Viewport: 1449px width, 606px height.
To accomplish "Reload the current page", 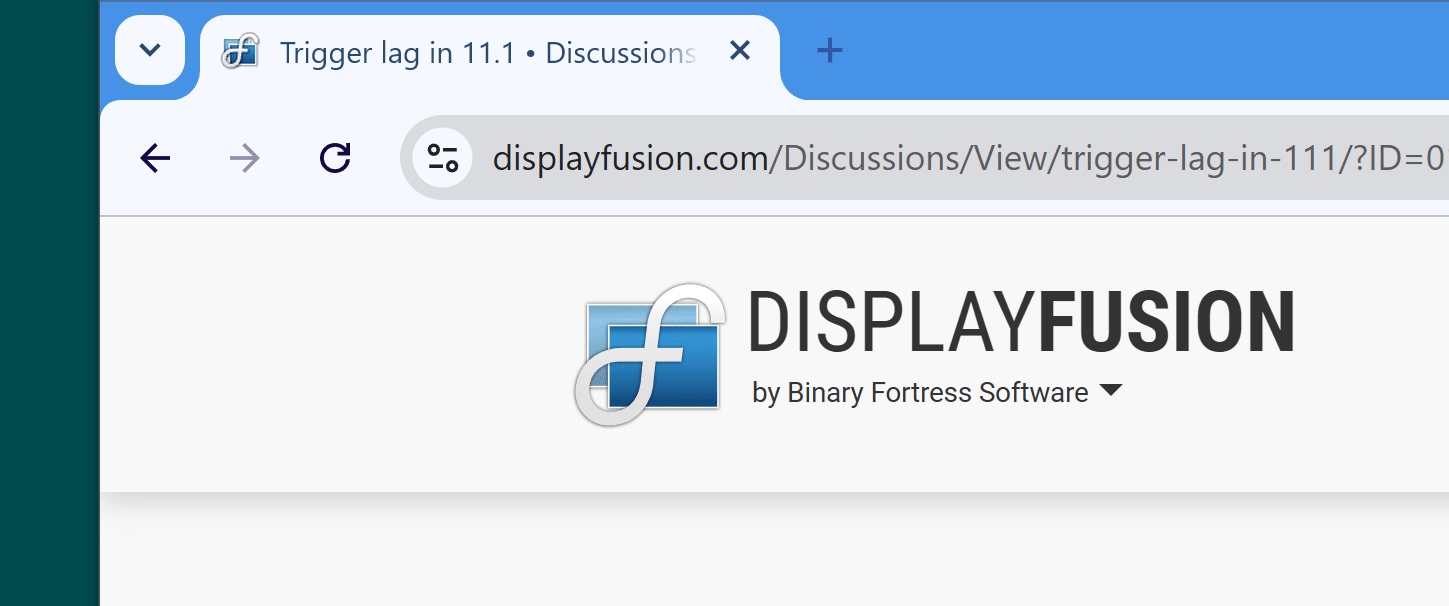I will [334, 158].
